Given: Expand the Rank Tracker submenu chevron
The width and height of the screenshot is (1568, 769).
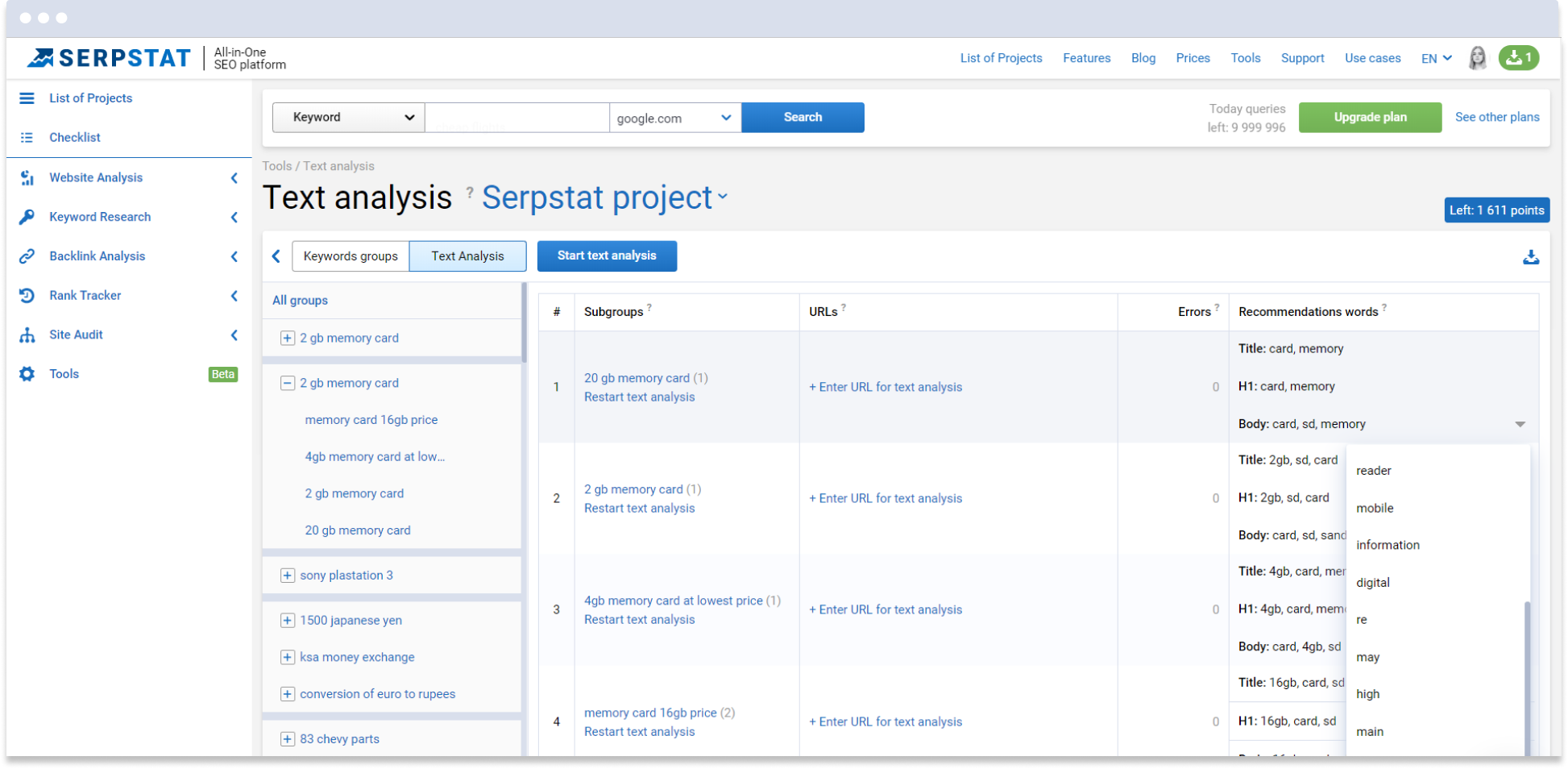Looking at the screenshot, I should (234, 296).
